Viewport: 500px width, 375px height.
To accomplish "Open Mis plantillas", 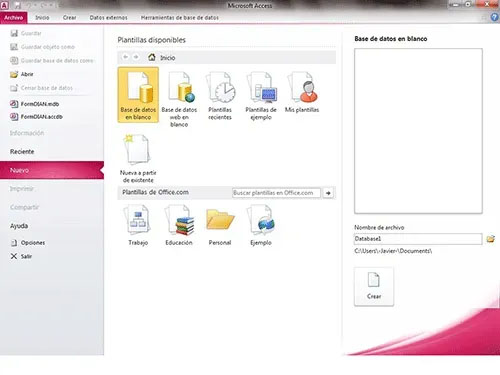I will [302, 92].
